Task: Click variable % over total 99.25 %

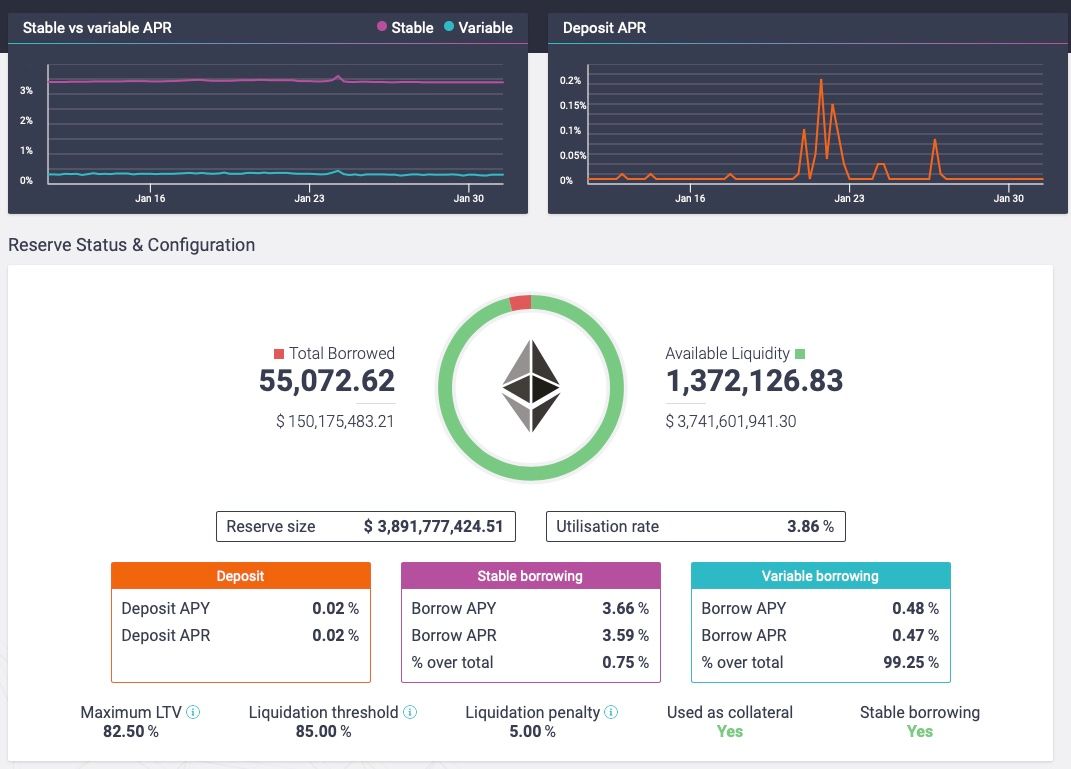Action: pyautogui.click(x=911, y=662)
